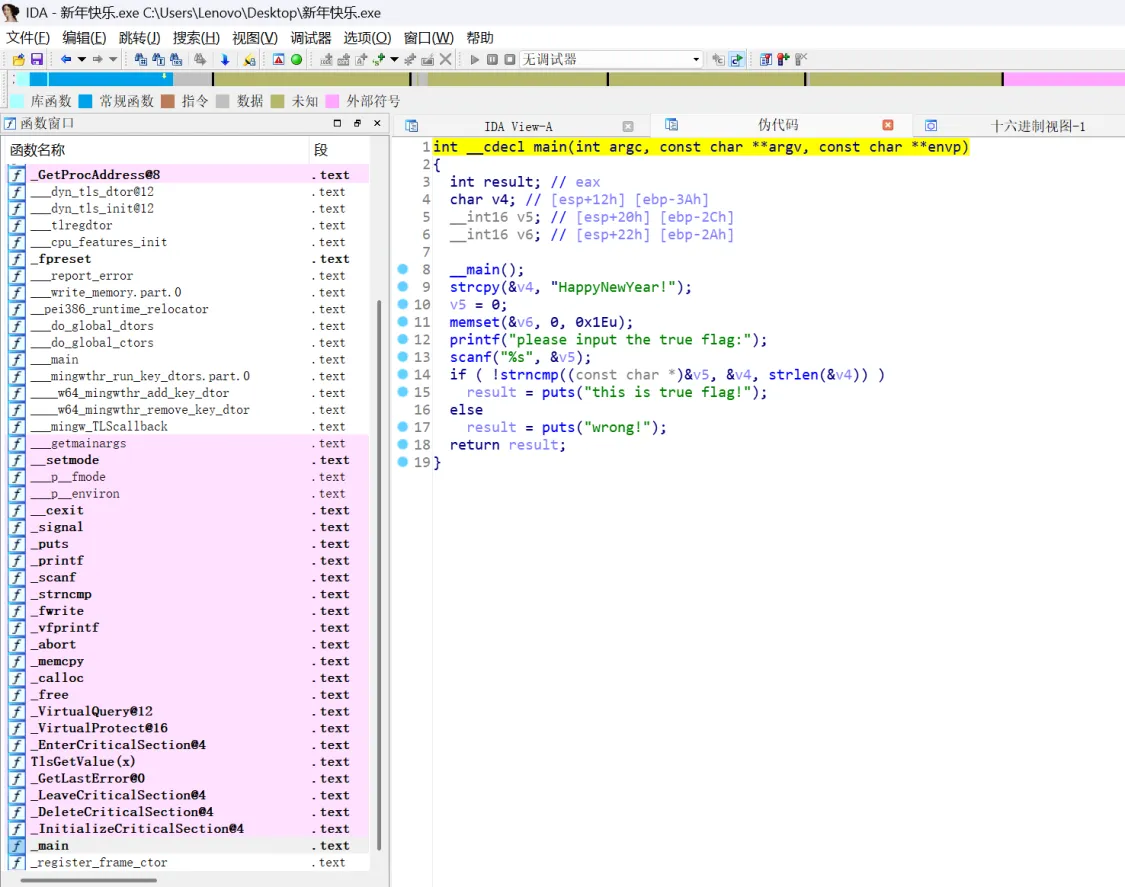Click the blue down-arrow jump icon
1125x887 pixels.
pyautogui.click(x=225, y=60)
